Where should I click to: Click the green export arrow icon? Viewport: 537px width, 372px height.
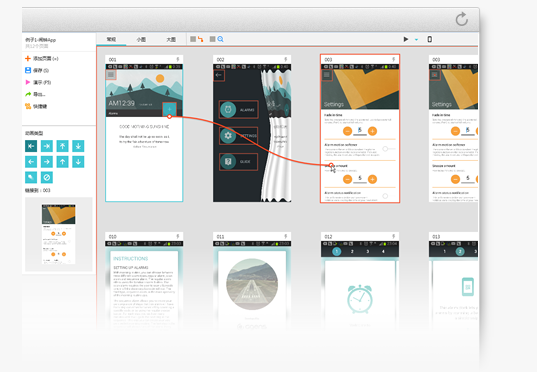tap(28, 94)
